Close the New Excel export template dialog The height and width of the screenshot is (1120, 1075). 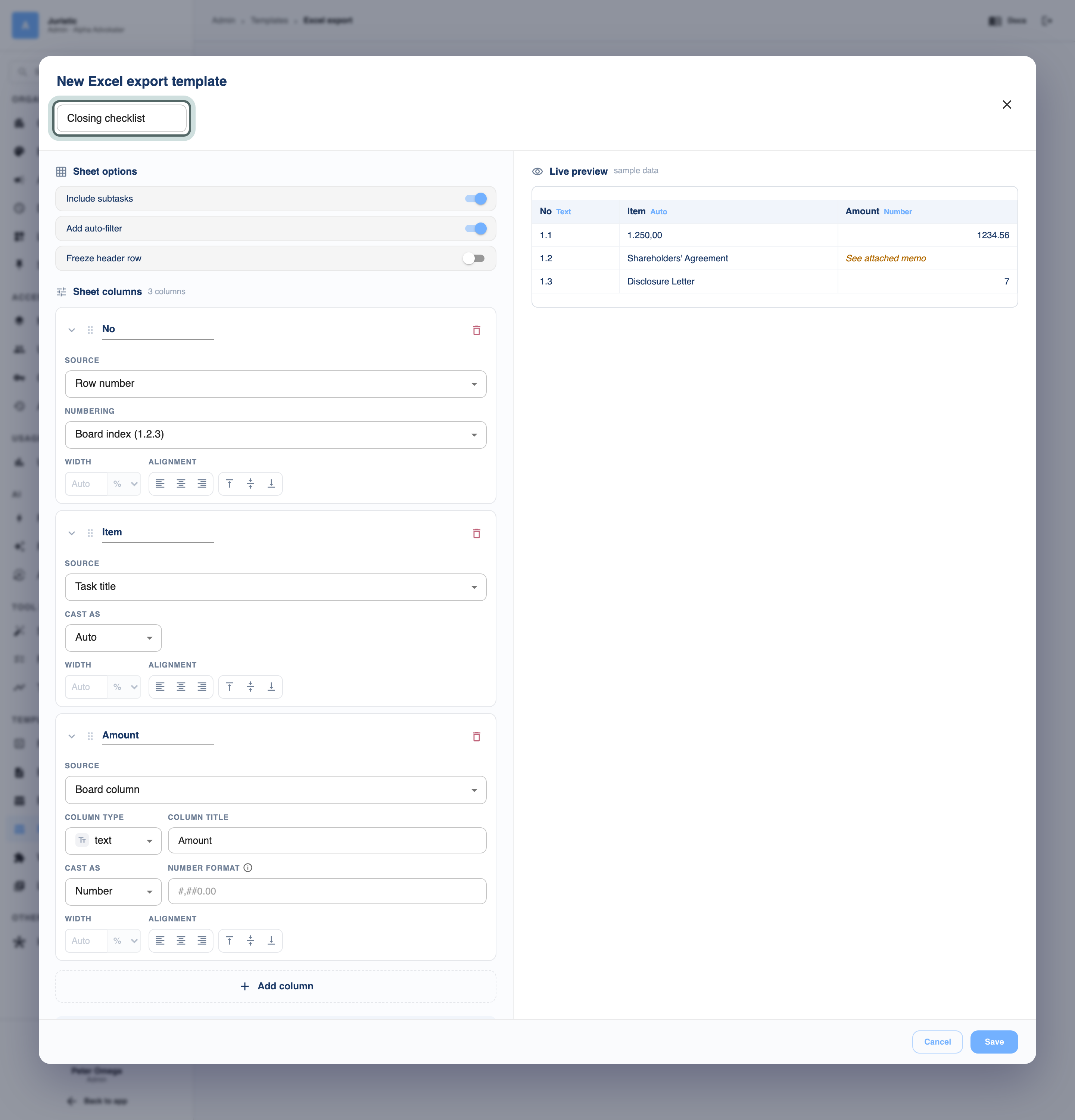tap(1007, 105)
